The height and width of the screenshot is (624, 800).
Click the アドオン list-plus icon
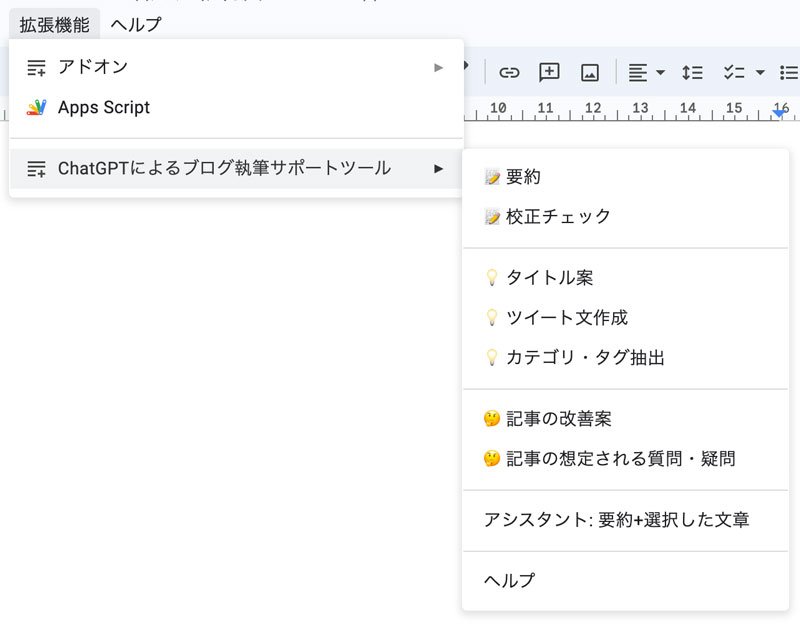pyautogui.click(x=36, y=67)
